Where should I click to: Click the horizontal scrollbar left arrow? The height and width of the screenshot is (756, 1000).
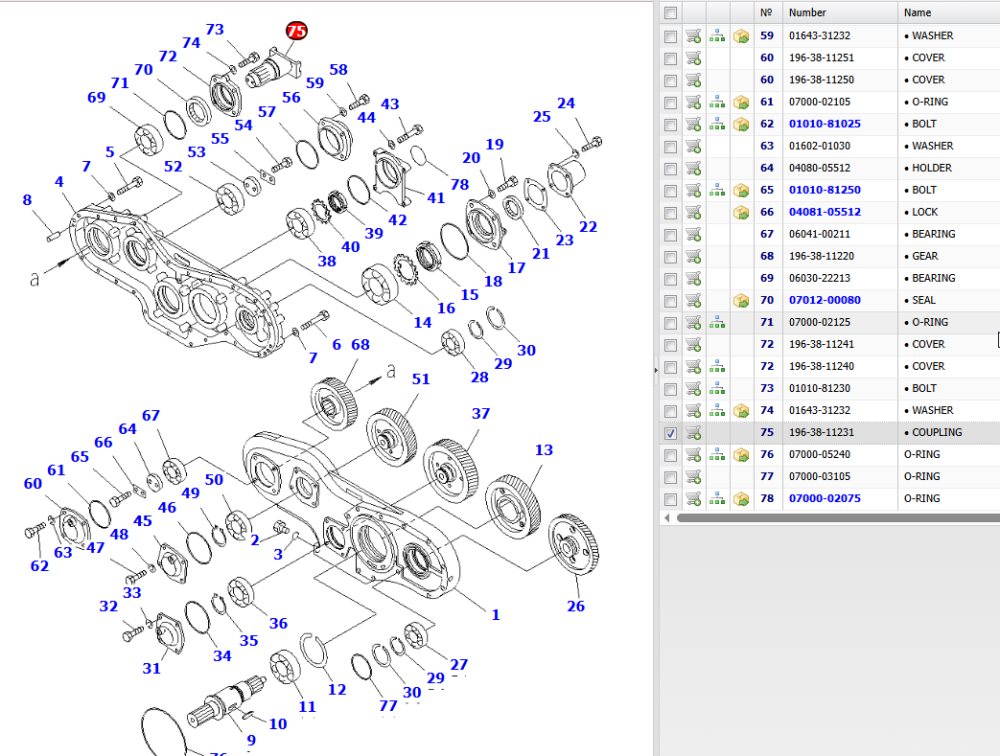[x=667, y=518]
